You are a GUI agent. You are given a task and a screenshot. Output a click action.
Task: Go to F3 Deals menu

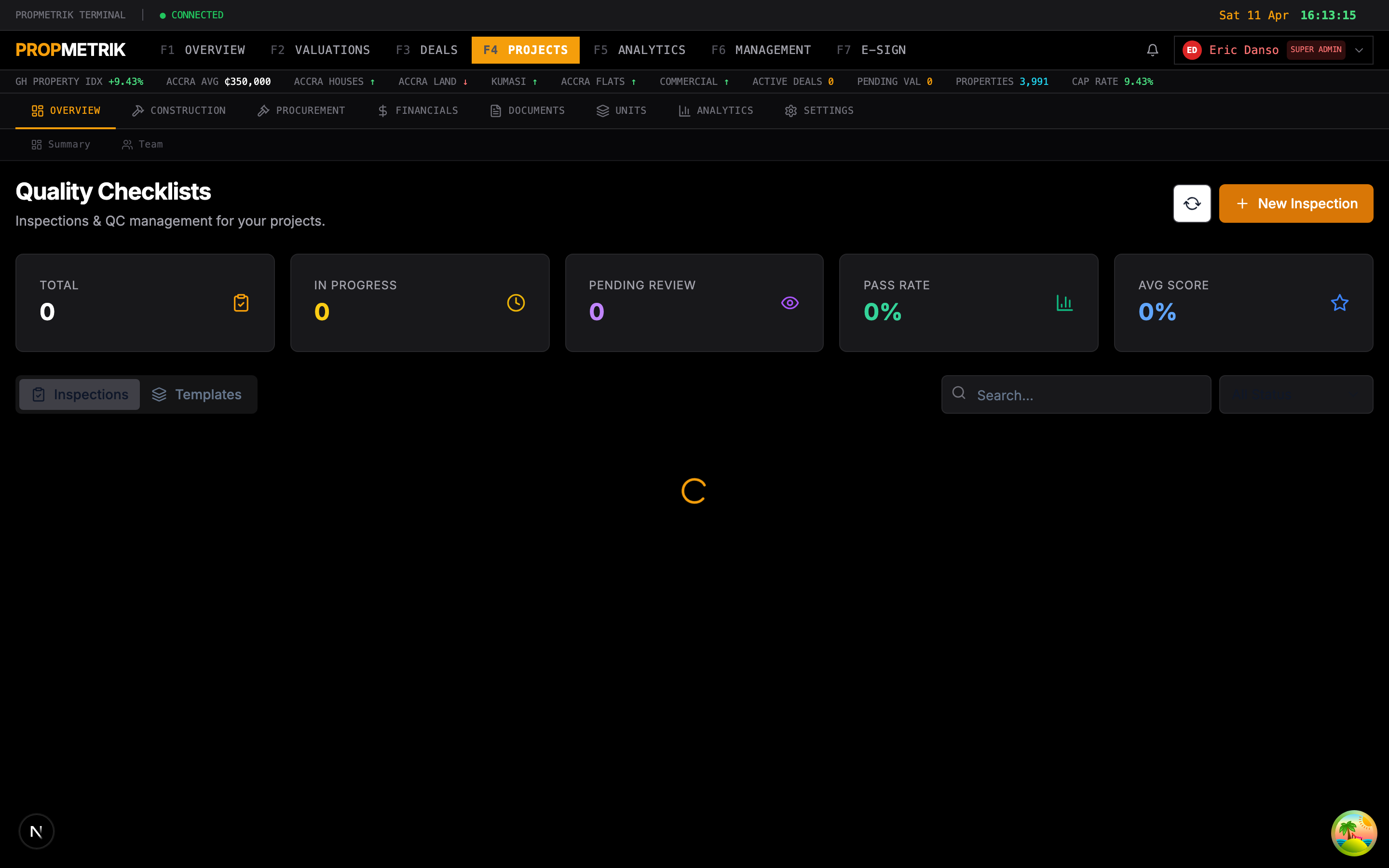click(x=426, y=50)
